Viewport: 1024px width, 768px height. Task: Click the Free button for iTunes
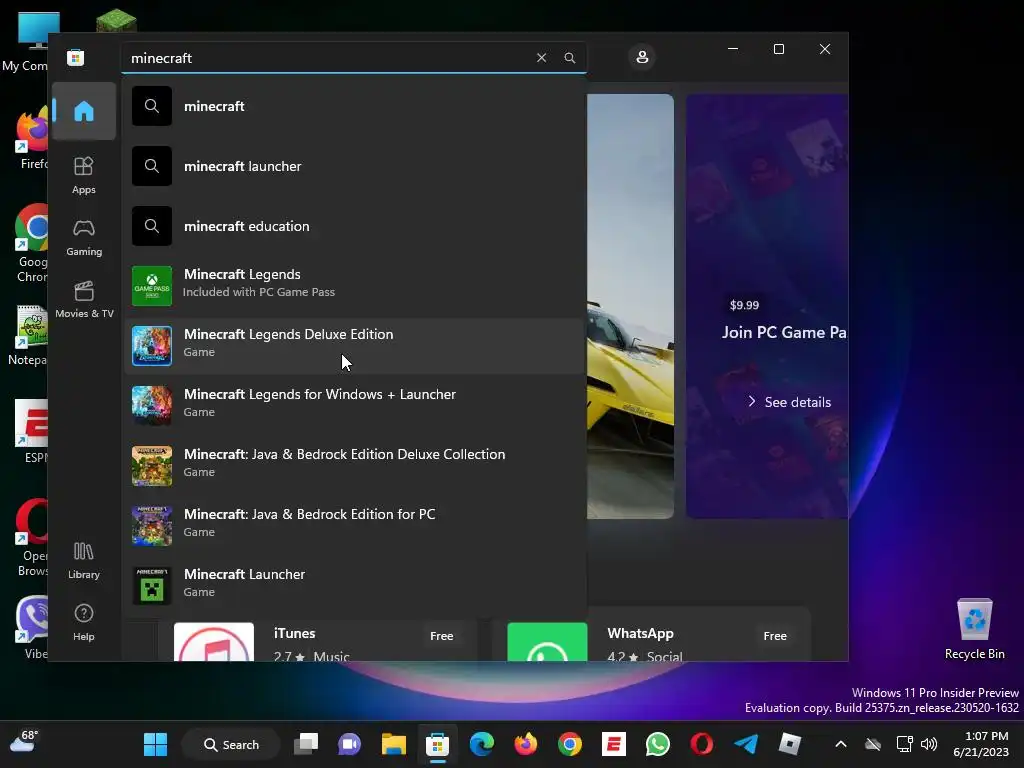pos(441,635)
